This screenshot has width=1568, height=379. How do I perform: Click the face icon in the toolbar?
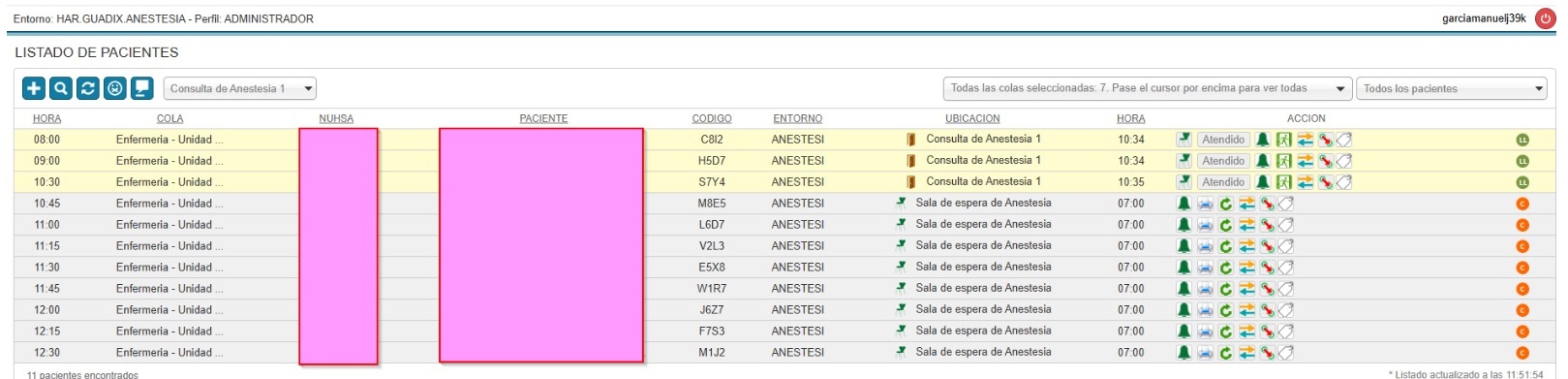pos(115,88)
